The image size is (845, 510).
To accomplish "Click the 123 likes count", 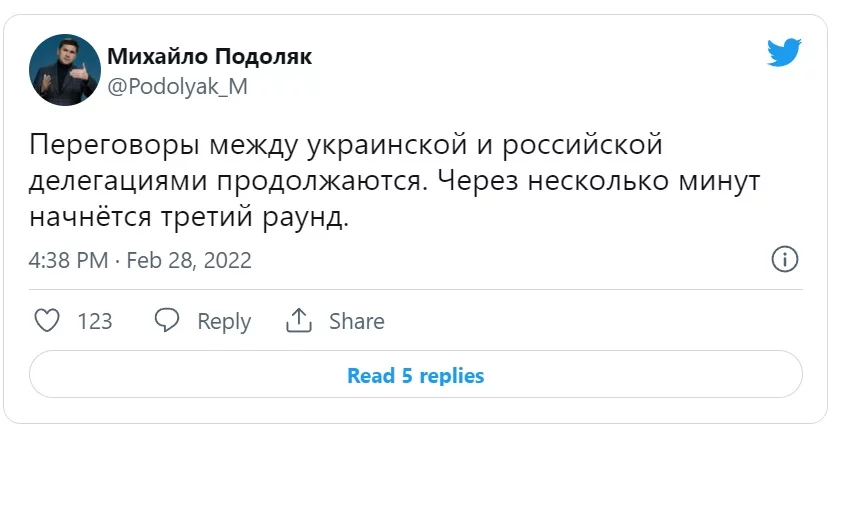I will coord(95,321).
